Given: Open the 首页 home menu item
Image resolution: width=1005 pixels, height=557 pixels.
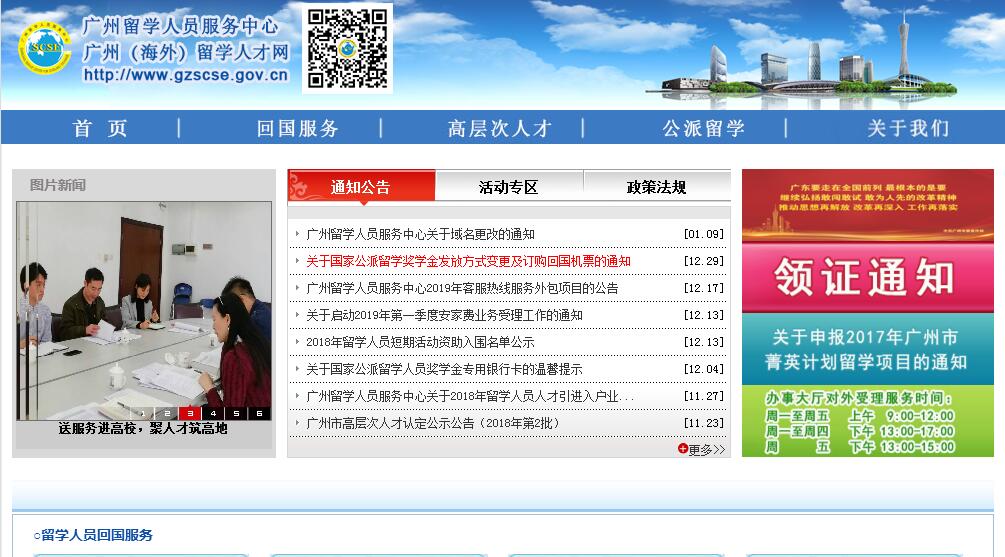Looking at the screenshot, I should click(x=101, y=128).
